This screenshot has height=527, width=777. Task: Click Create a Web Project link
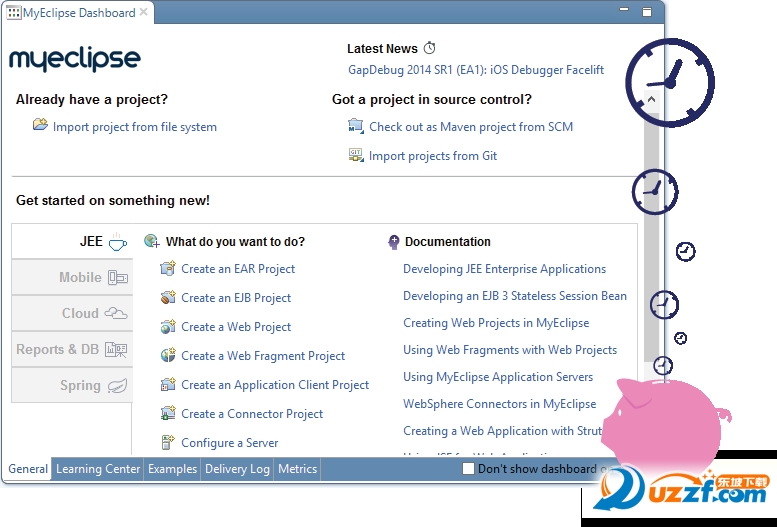[236, 327]
